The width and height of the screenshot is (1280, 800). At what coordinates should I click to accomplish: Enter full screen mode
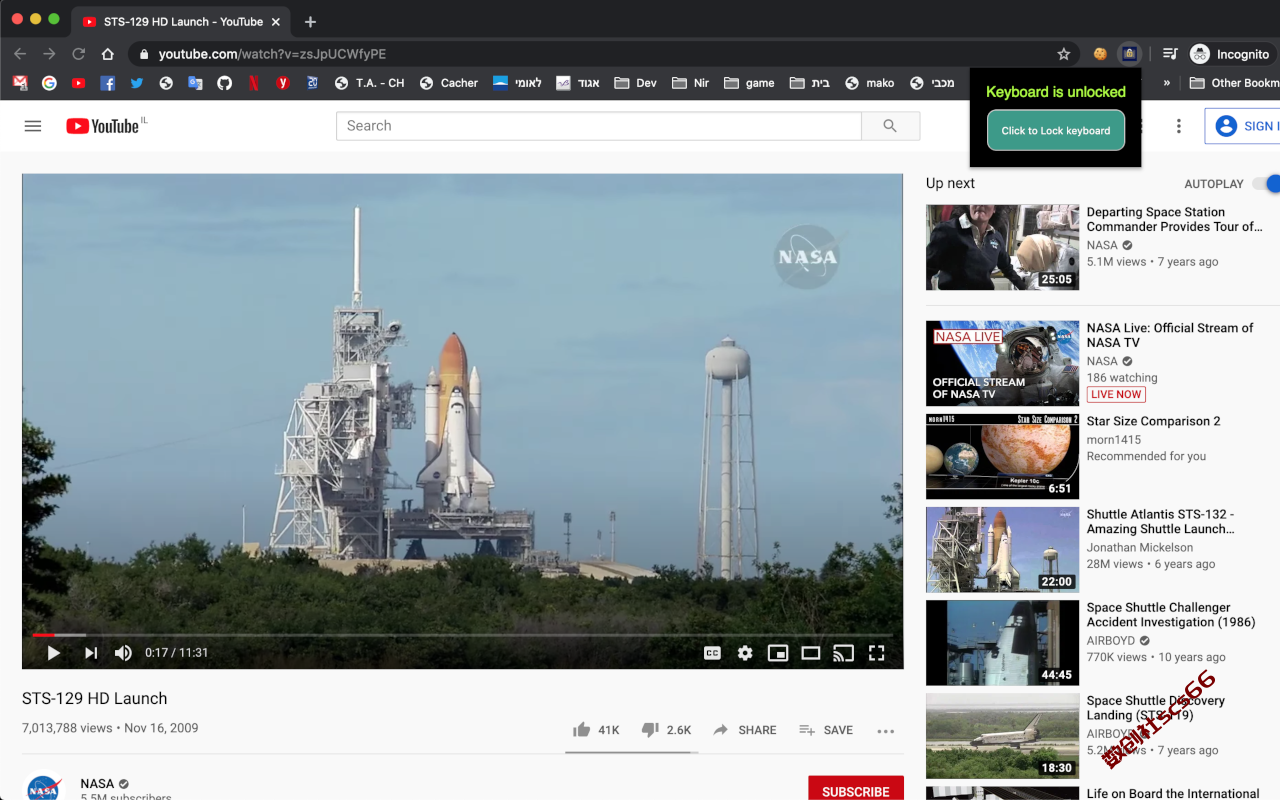coord(877,653)
